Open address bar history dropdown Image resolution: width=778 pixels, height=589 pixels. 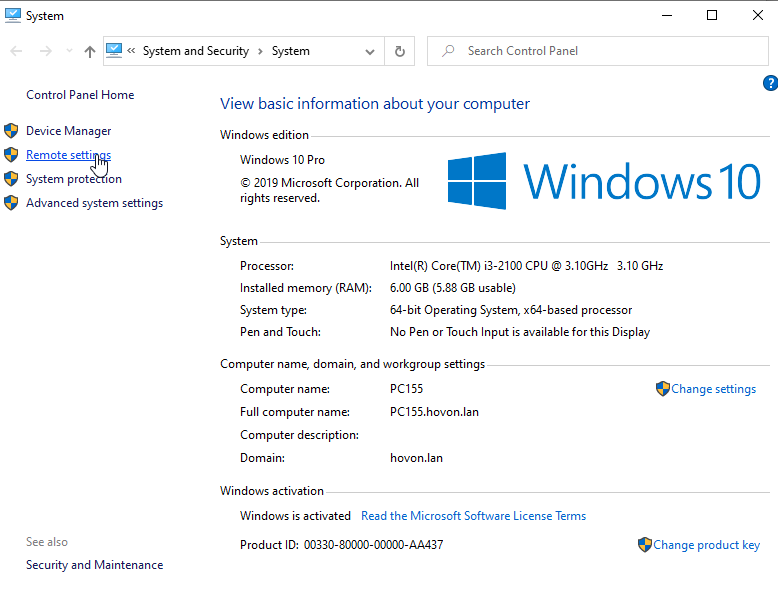[370, 52]
